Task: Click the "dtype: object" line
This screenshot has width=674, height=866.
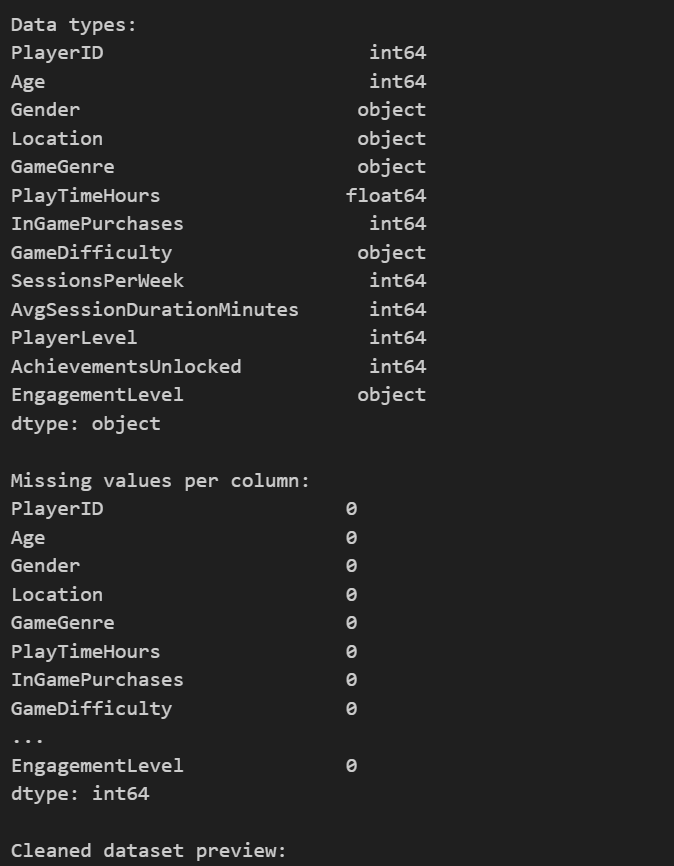Action: pyautogui.click(x=85, y=424)
